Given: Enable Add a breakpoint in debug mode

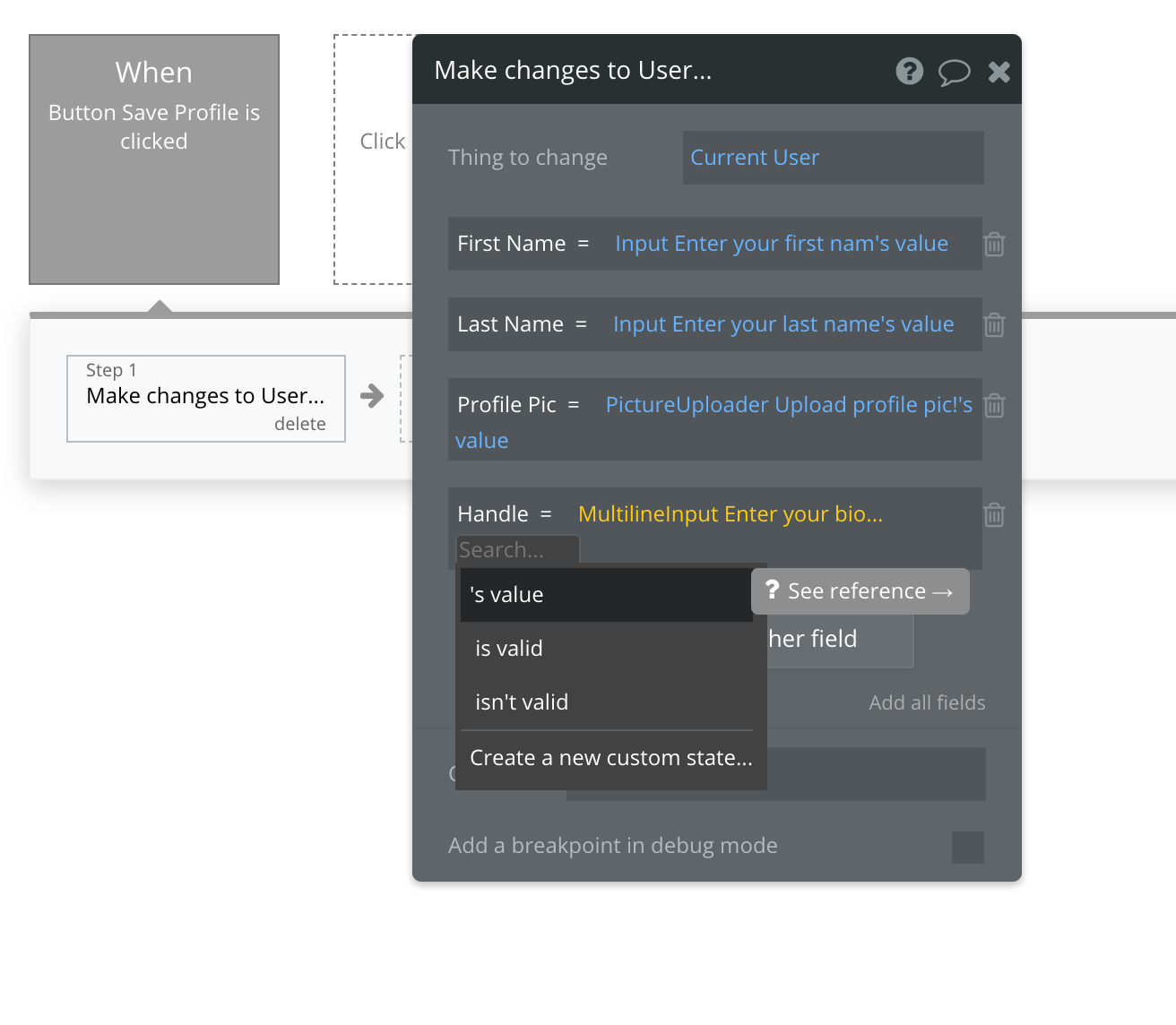Looking at the screenshot, I should click(x=967, y=847).
